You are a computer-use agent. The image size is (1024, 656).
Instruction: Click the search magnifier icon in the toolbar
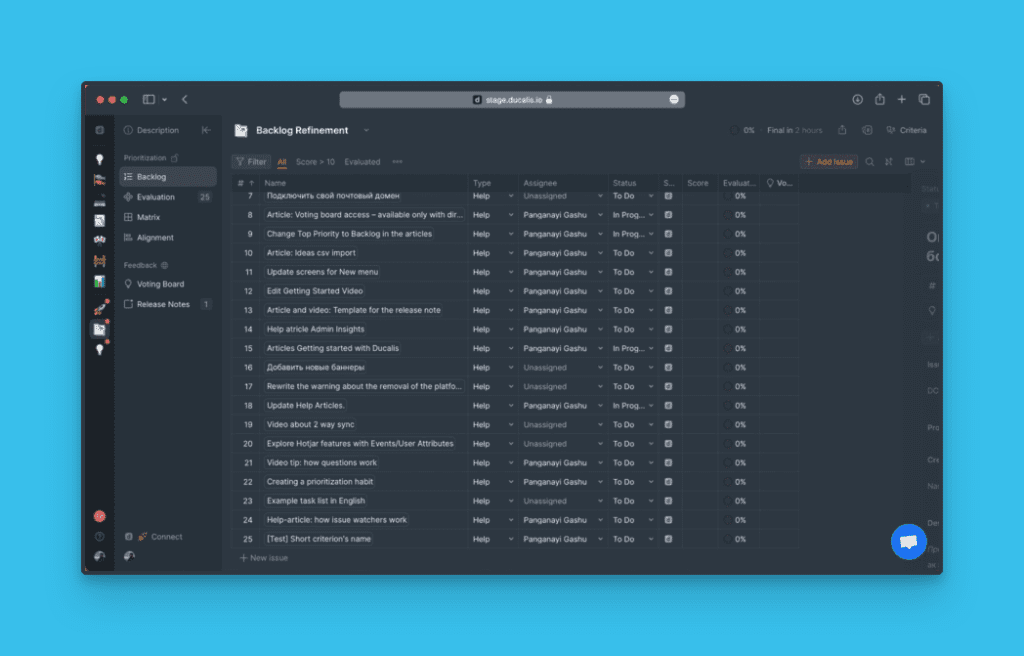click(x=870, y=162)
